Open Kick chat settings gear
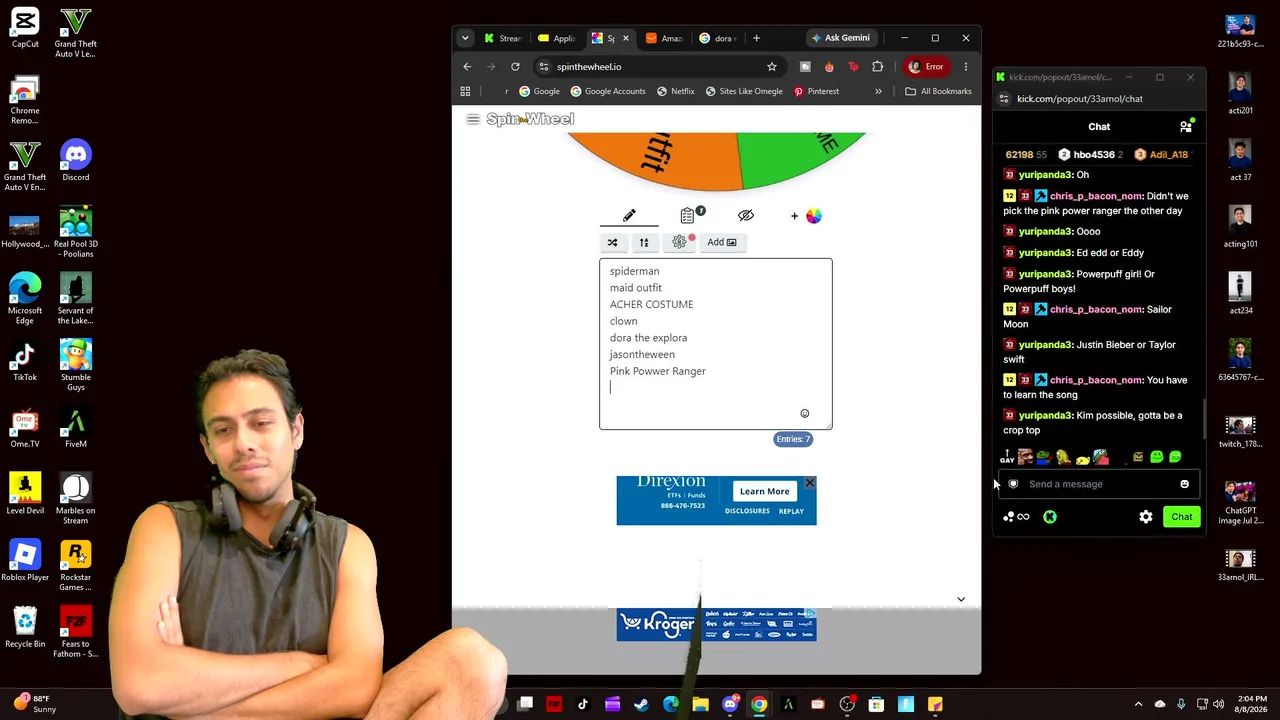 [1146, 517]
